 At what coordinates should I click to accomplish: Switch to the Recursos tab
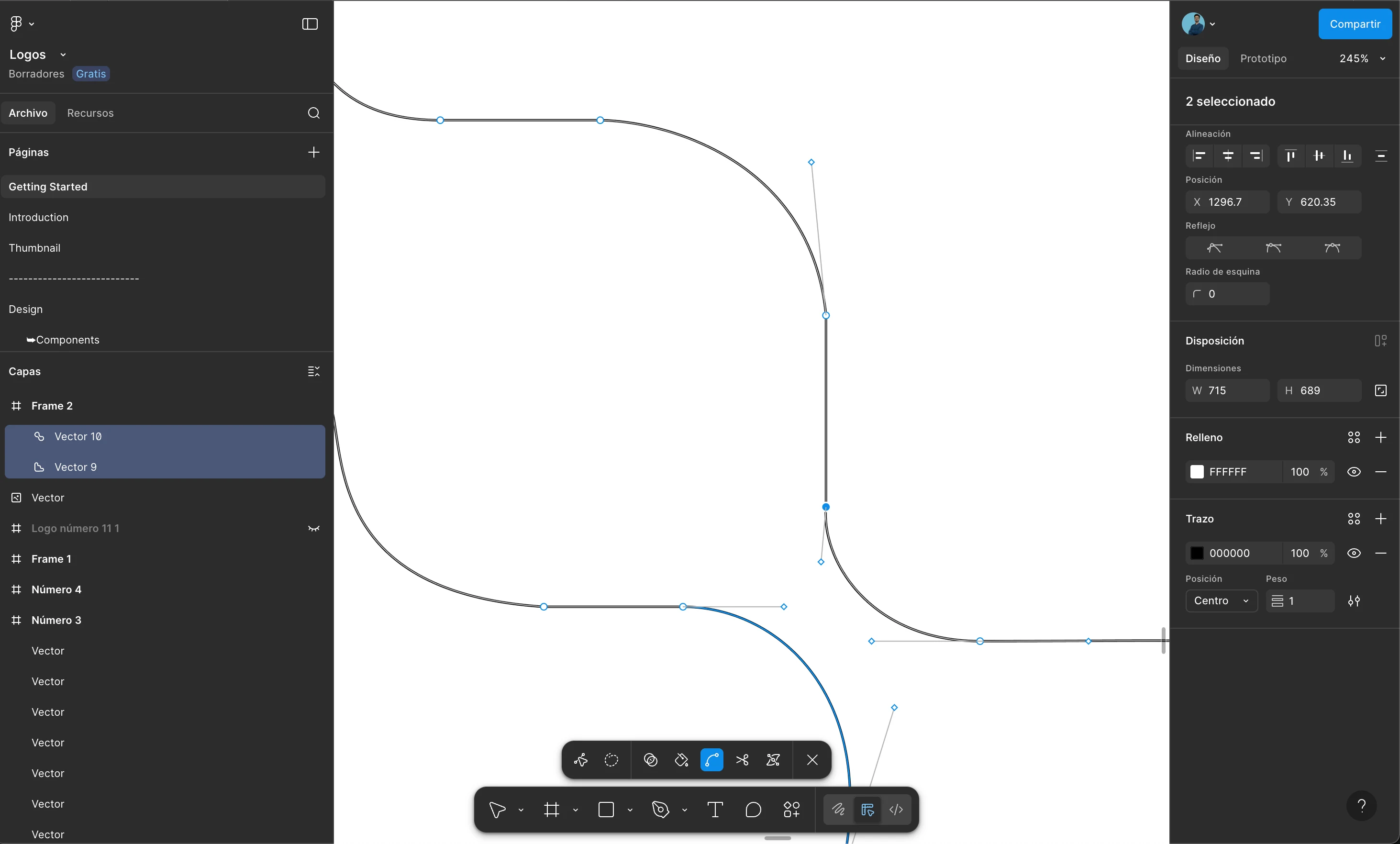click(x=90, y=113)
